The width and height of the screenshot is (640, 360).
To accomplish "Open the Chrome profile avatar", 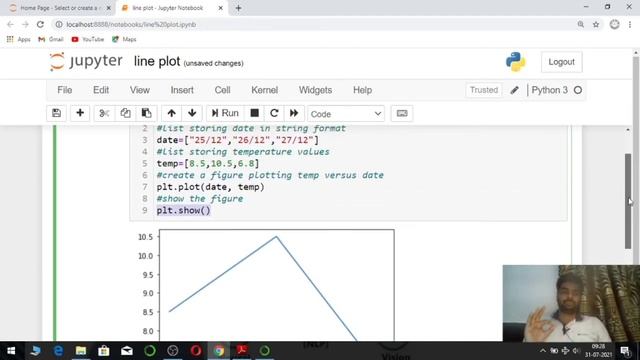I will click(614, 24).
